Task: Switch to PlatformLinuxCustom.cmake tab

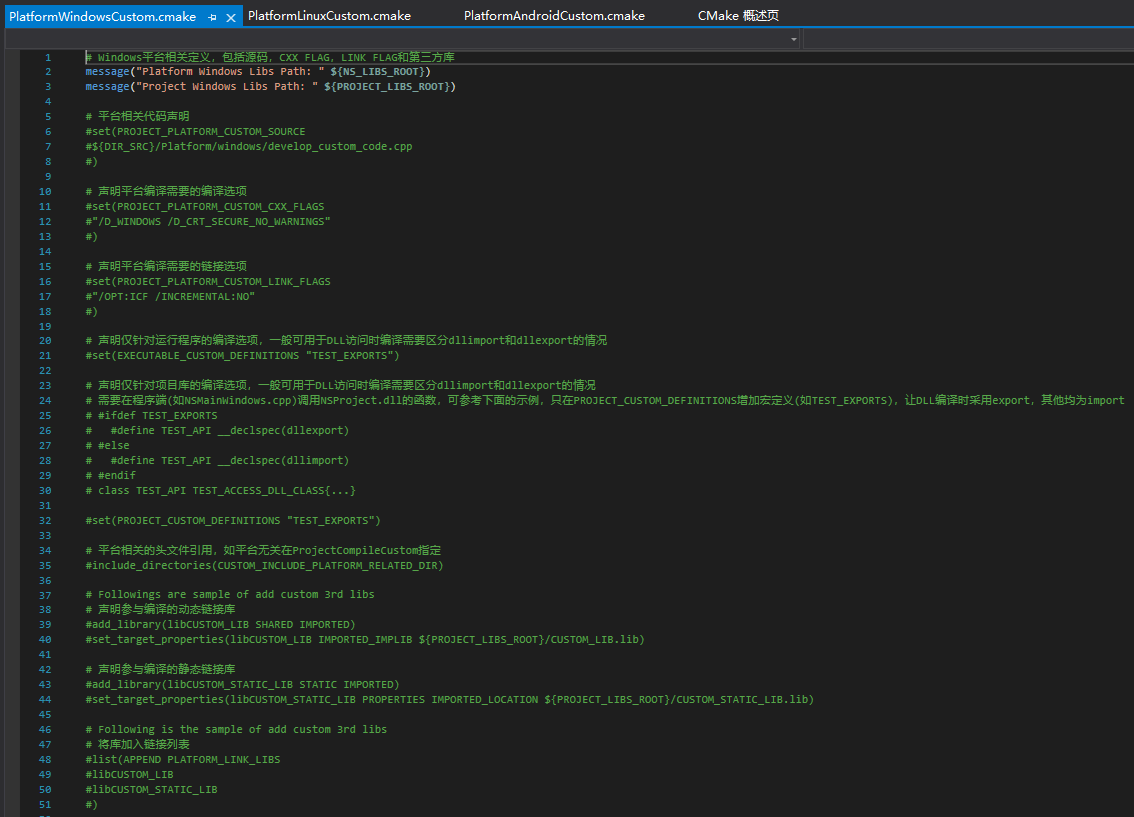Action: coord(329,16)
